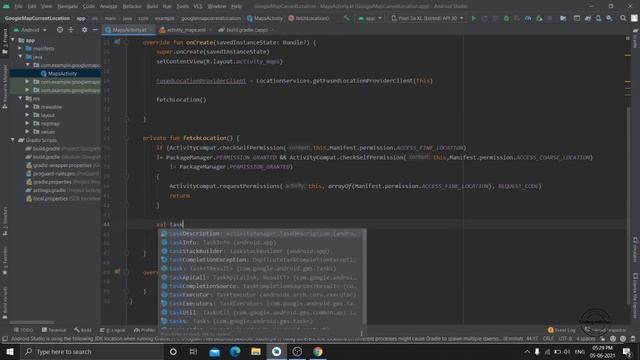This screenshot has width=640, height=360.
Task: Open the Cortana circle icon on taskbar
Action: [x=173, y=351]
